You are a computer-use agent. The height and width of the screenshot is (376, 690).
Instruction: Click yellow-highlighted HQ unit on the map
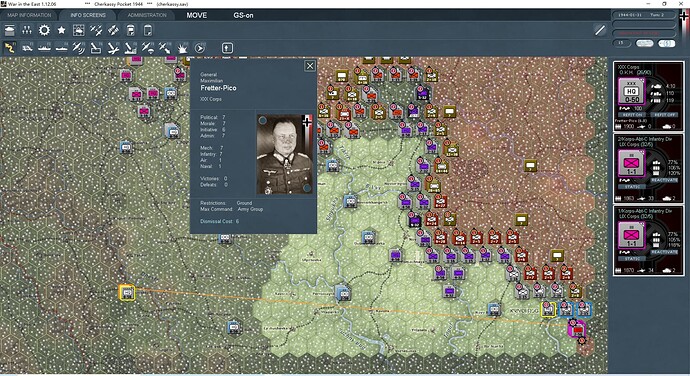pyautogui.click(x=127, y=292)
